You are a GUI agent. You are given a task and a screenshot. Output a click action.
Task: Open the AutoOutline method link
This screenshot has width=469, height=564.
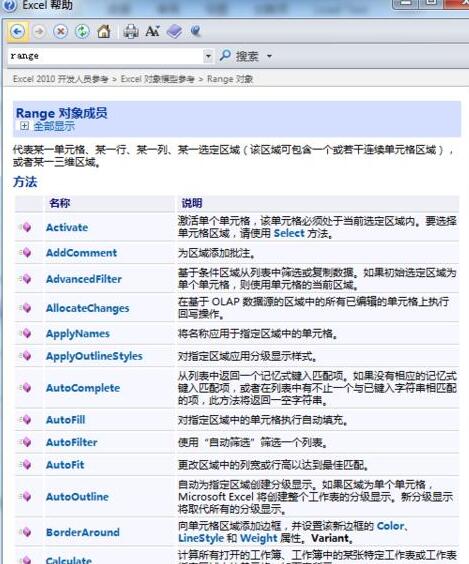[x=77, y=497]
